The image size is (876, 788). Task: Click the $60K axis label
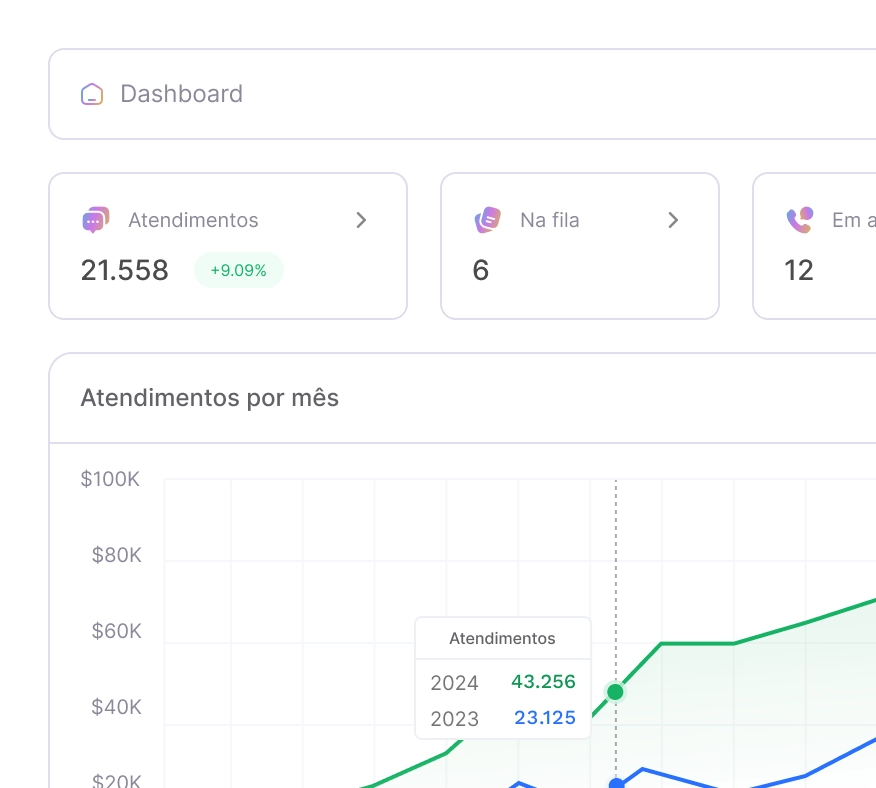click(116, 631)
